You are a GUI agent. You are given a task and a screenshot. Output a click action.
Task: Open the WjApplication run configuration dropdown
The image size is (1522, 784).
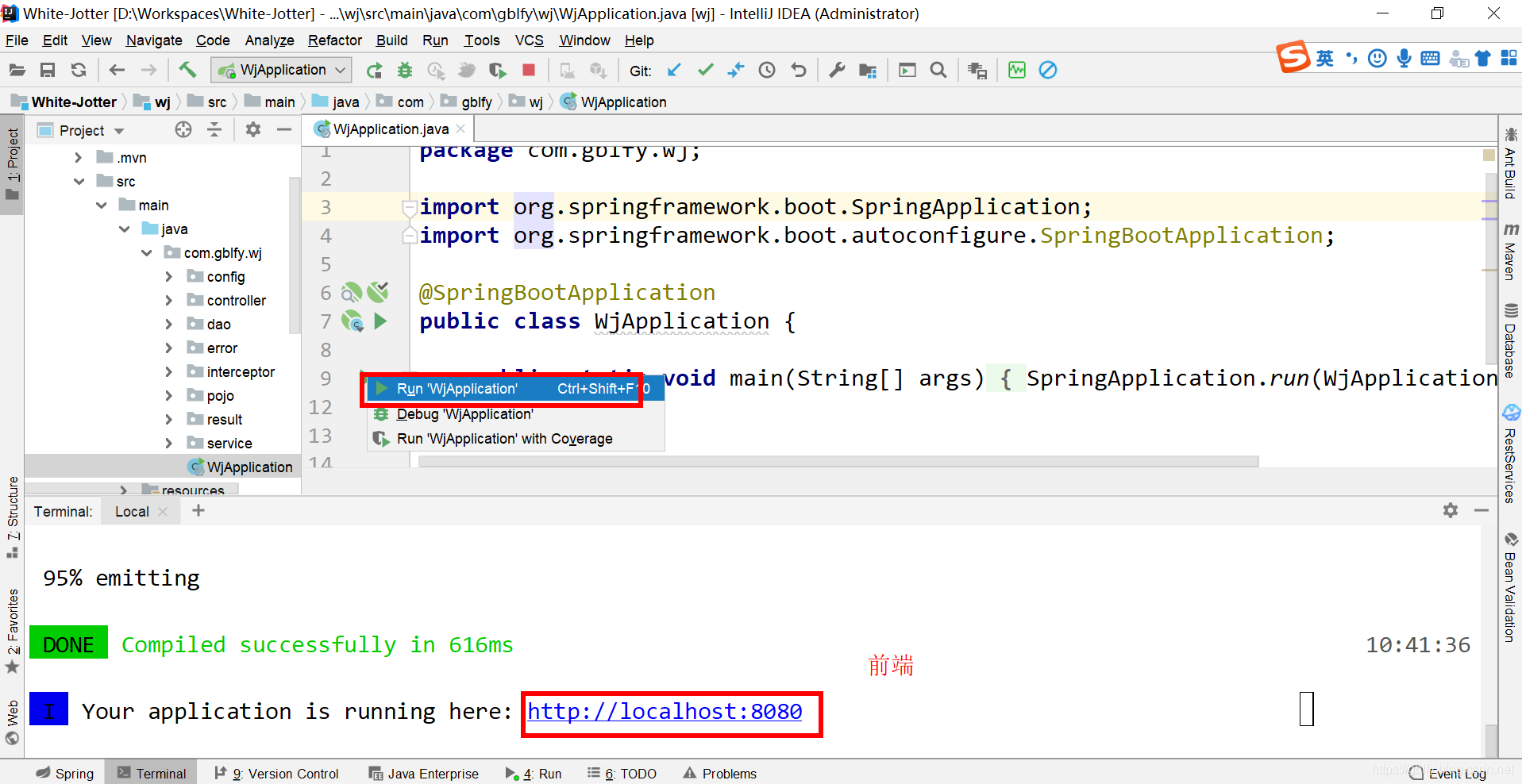281,70
